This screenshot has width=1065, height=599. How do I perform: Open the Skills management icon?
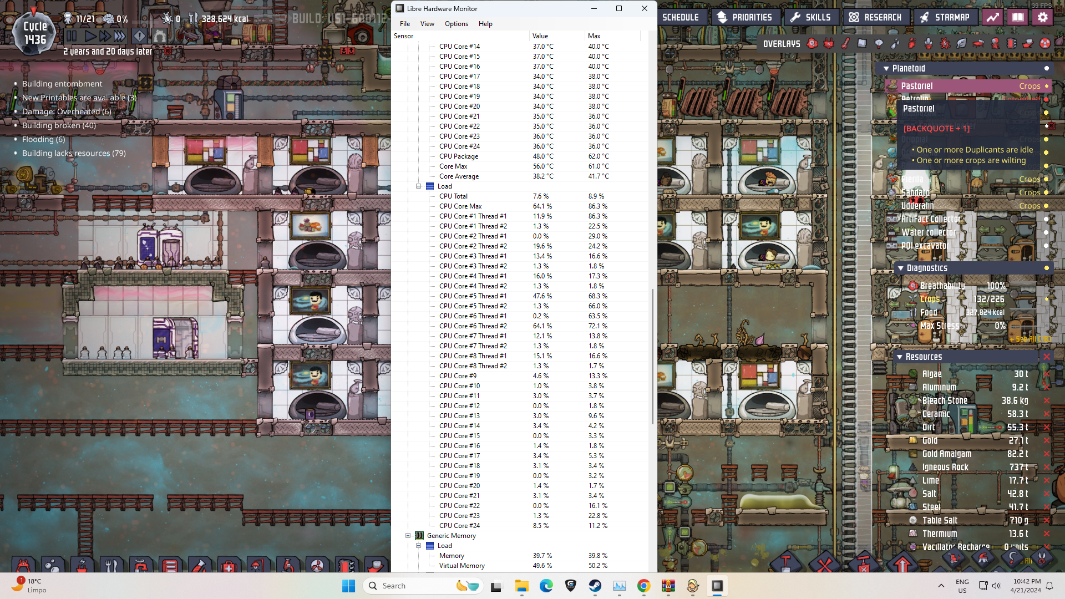(x=811, y=17)
